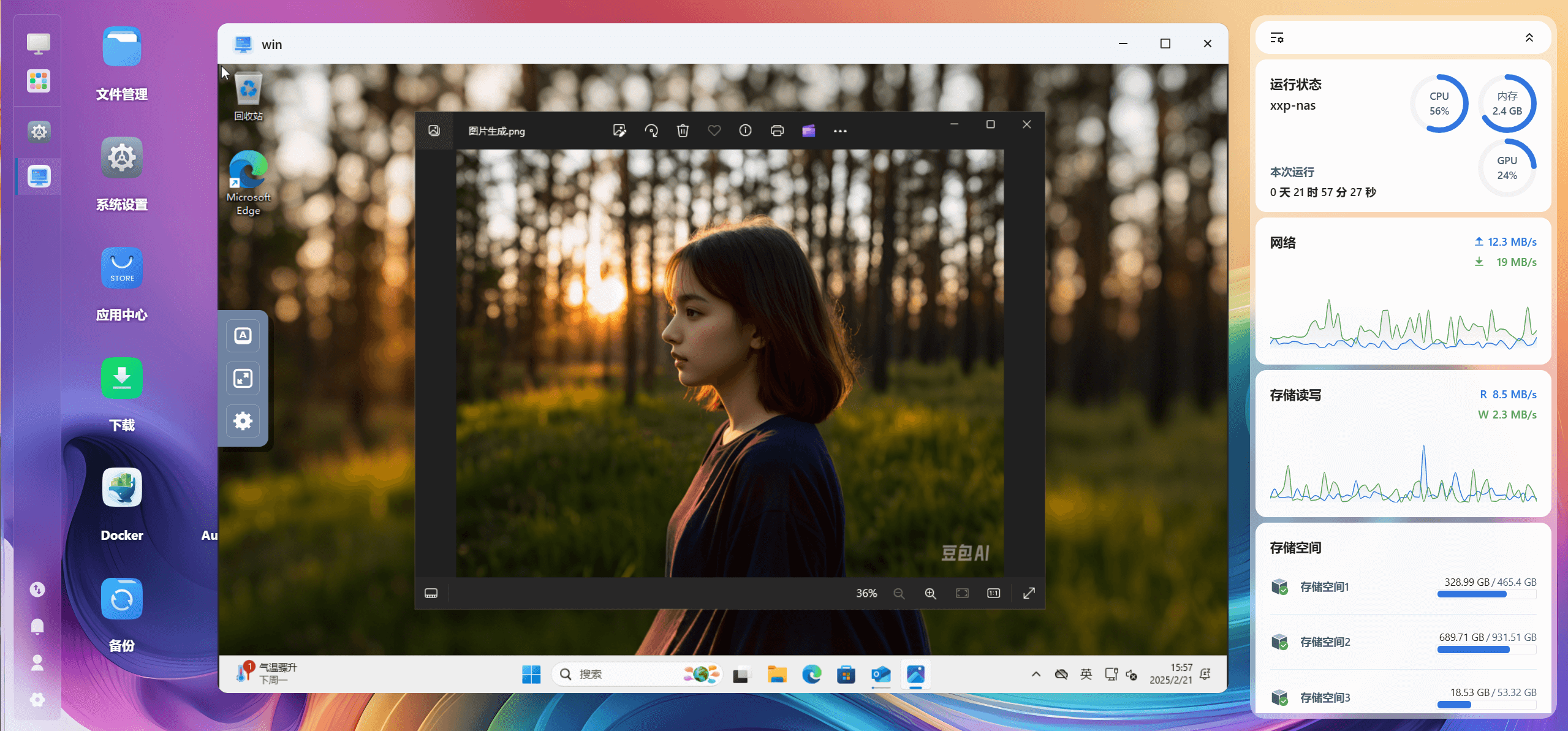The width and height of the screenshot is (1568, 731).
Task: Click the 内存 2.4 GB gauge
Action: pos(1507,104)
